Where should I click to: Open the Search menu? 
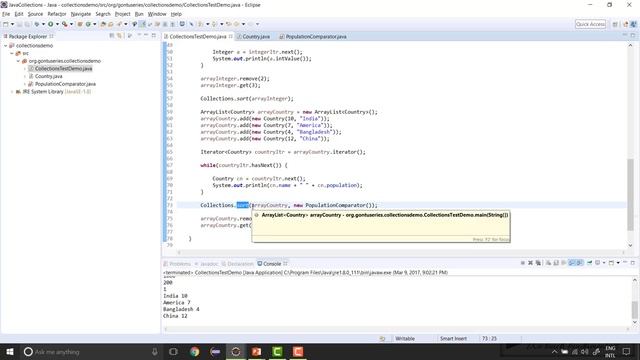pos(103,14)
